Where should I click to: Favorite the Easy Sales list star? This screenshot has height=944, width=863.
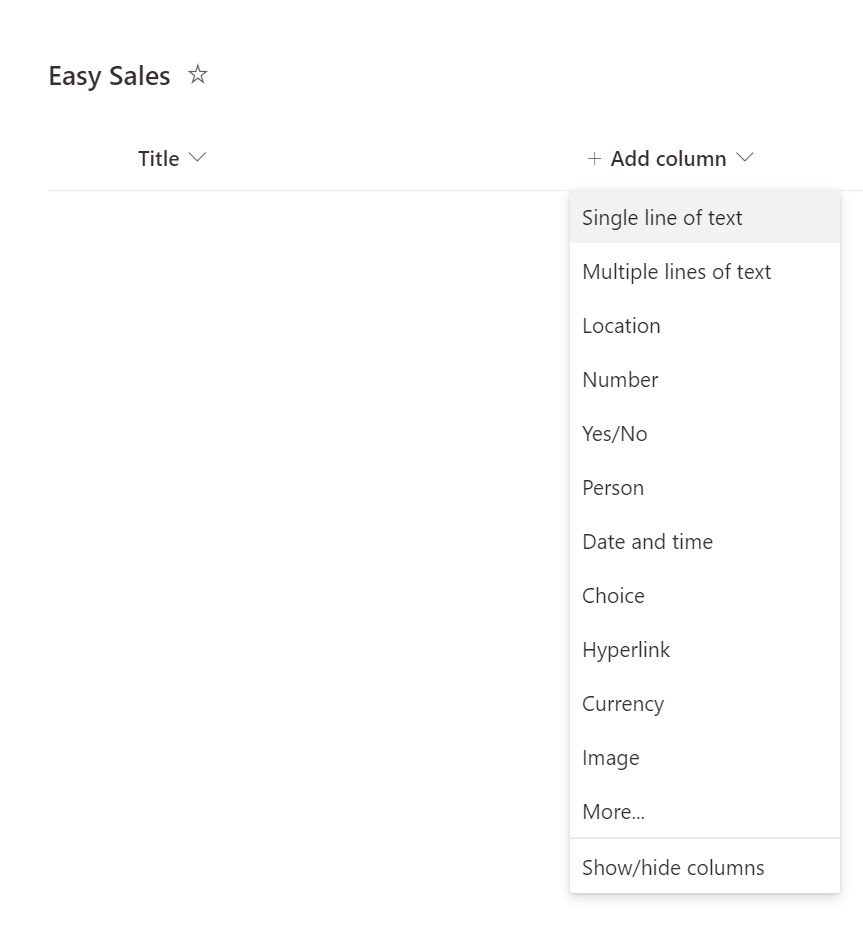(x=198, y=75)
